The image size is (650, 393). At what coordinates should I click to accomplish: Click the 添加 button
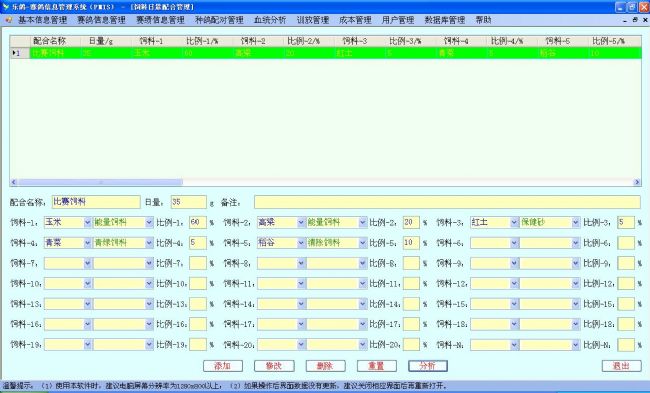click(223, 366)
